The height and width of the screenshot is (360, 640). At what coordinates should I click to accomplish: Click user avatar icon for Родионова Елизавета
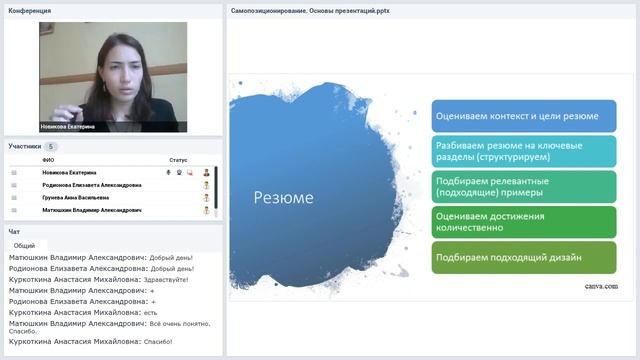pyautogui.click(x=207, y=185)
